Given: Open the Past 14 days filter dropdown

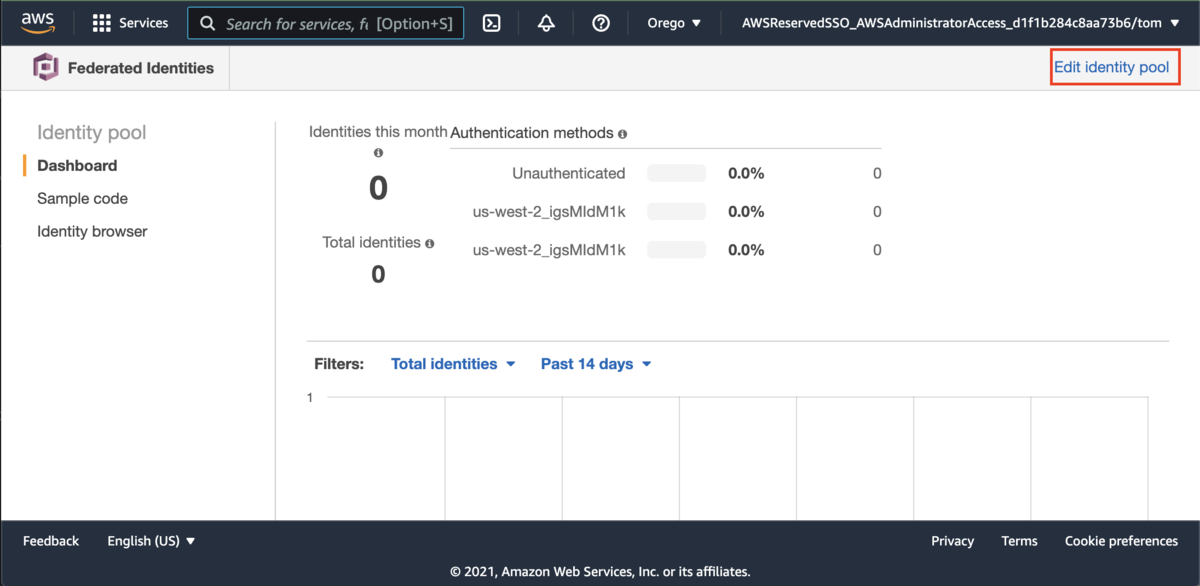Looking at the screenshot, I should [x=596, y=364].
